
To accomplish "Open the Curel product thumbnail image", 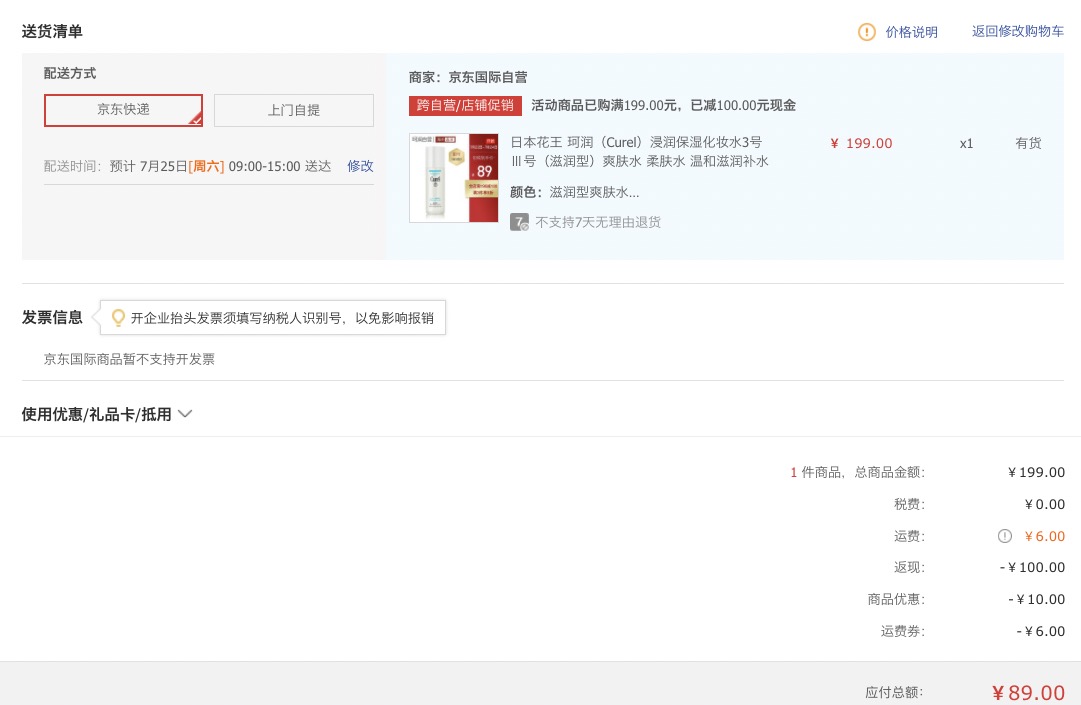I will coord(454,178).
